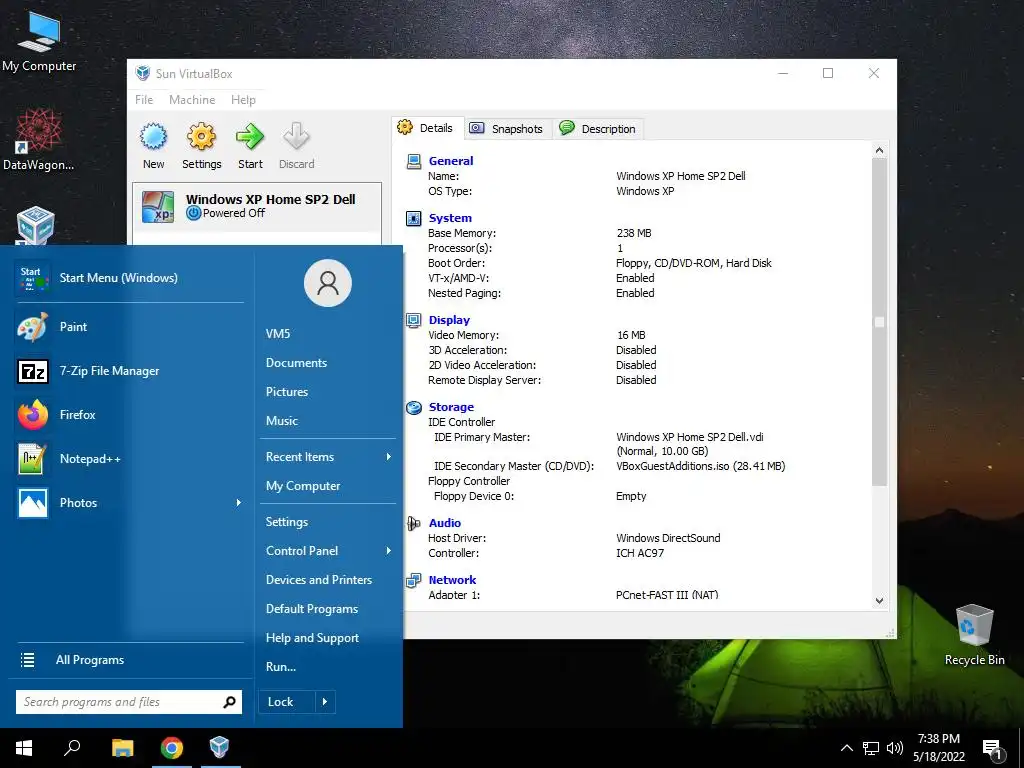Switch to the Details tab
This screenshot has width=1024, height=768.
pos(426,128)
